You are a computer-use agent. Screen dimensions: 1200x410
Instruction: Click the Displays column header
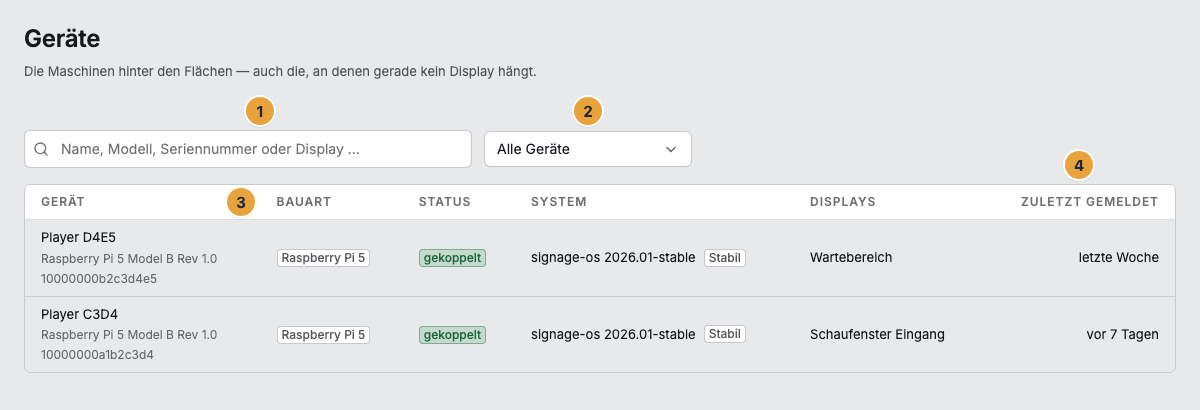(x=843, y=202)
